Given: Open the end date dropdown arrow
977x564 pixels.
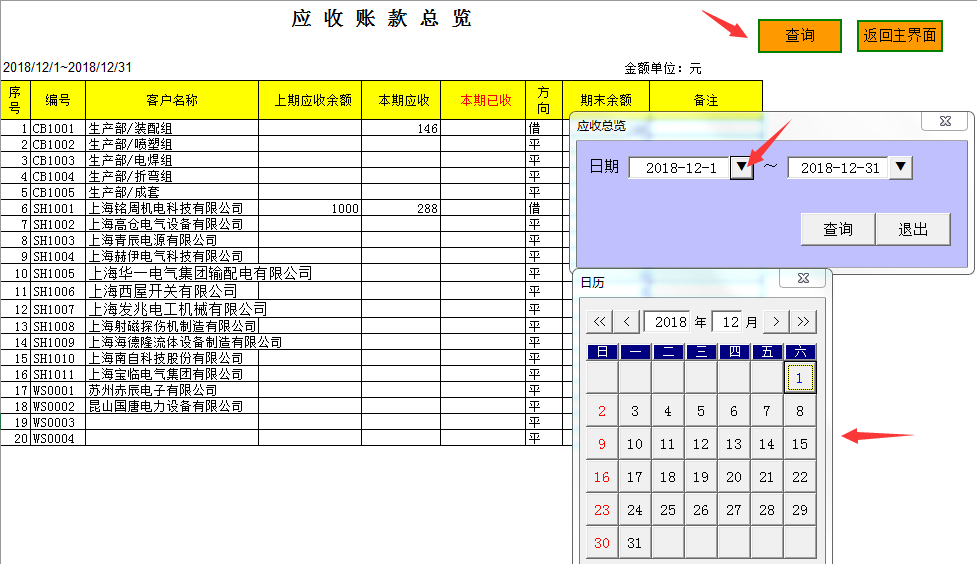Looking at the screenshot, I should pyautogui.click(x=900, y=167).
